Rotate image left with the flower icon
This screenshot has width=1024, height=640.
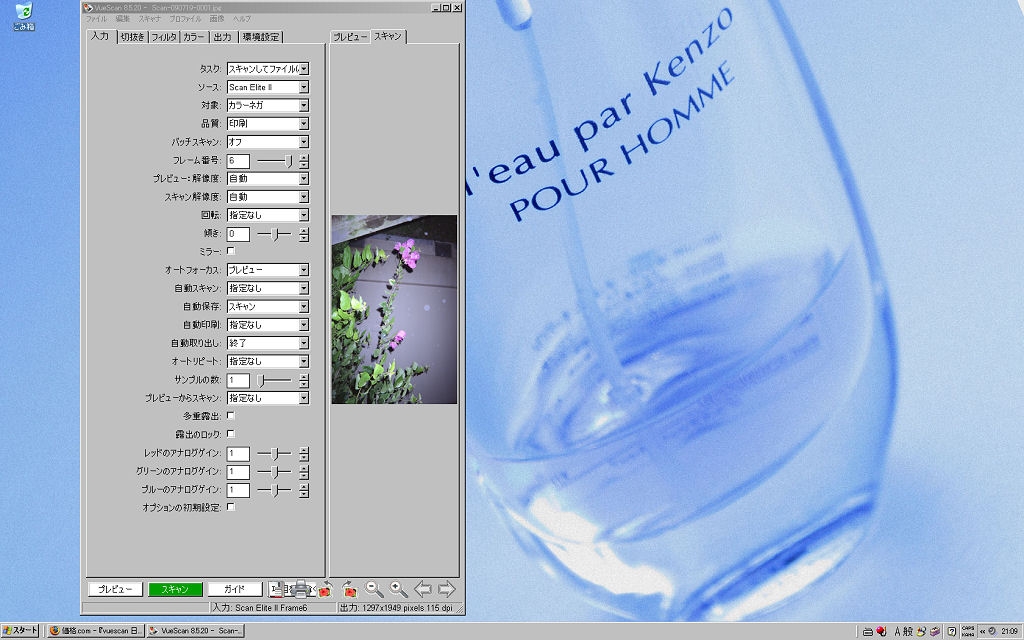point(325,589)
